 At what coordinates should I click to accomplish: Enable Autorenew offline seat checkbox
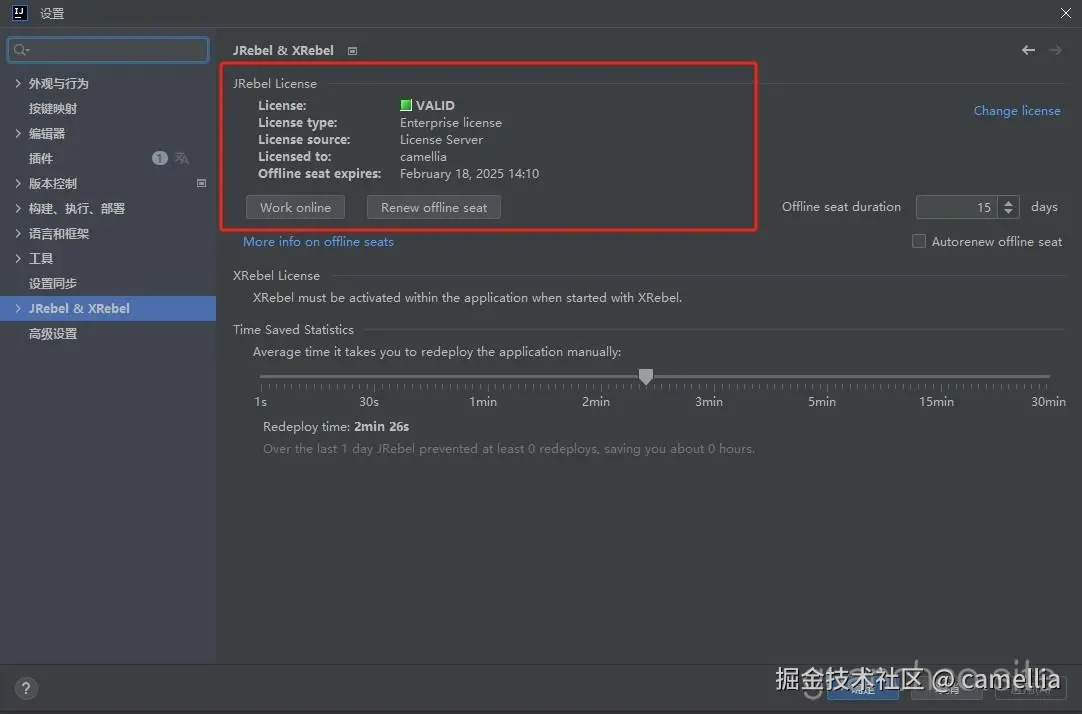point(918,241)
